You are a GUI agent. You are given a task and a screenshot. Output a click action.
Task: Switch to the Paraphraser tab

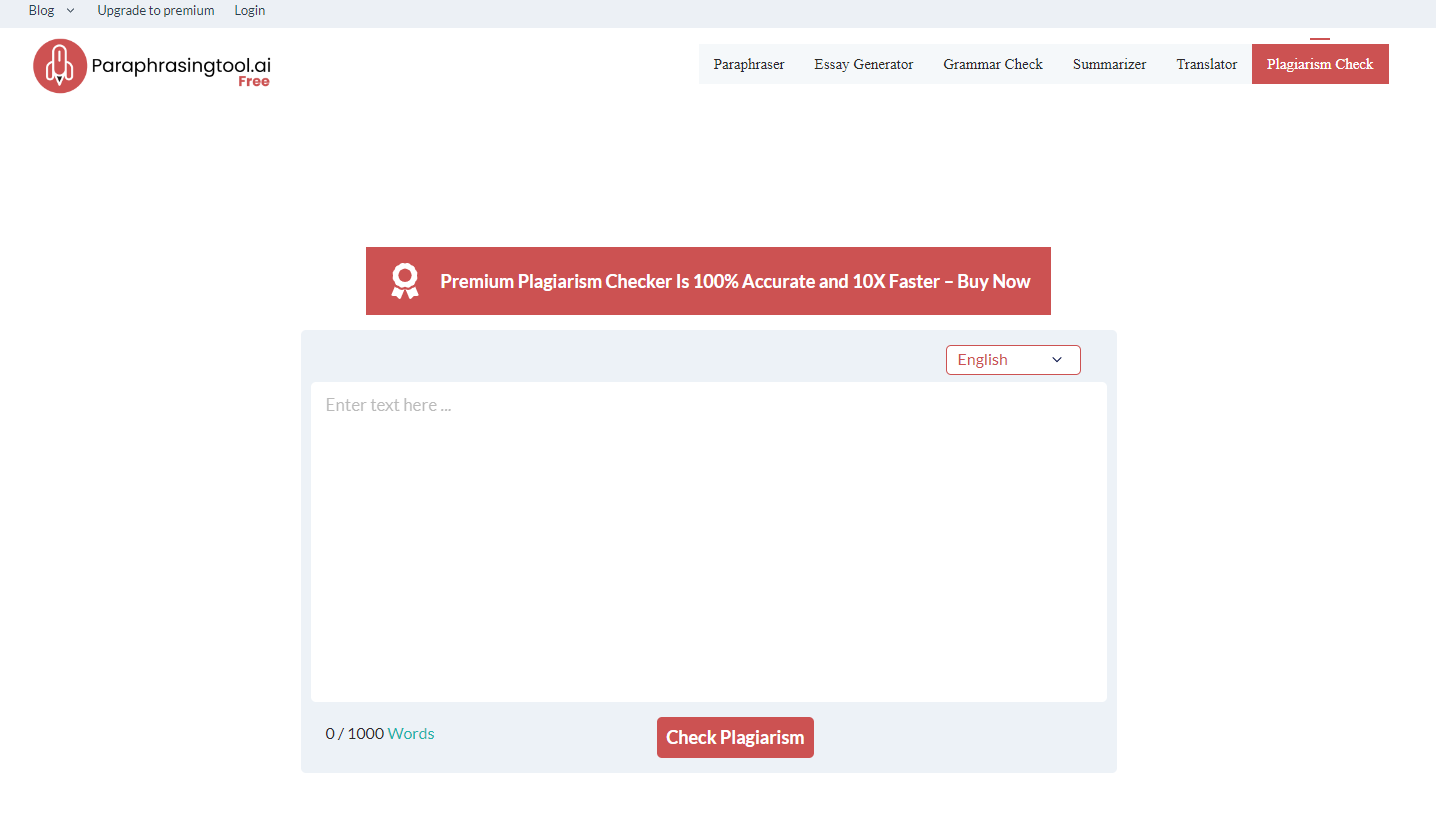tap(749, 64)
